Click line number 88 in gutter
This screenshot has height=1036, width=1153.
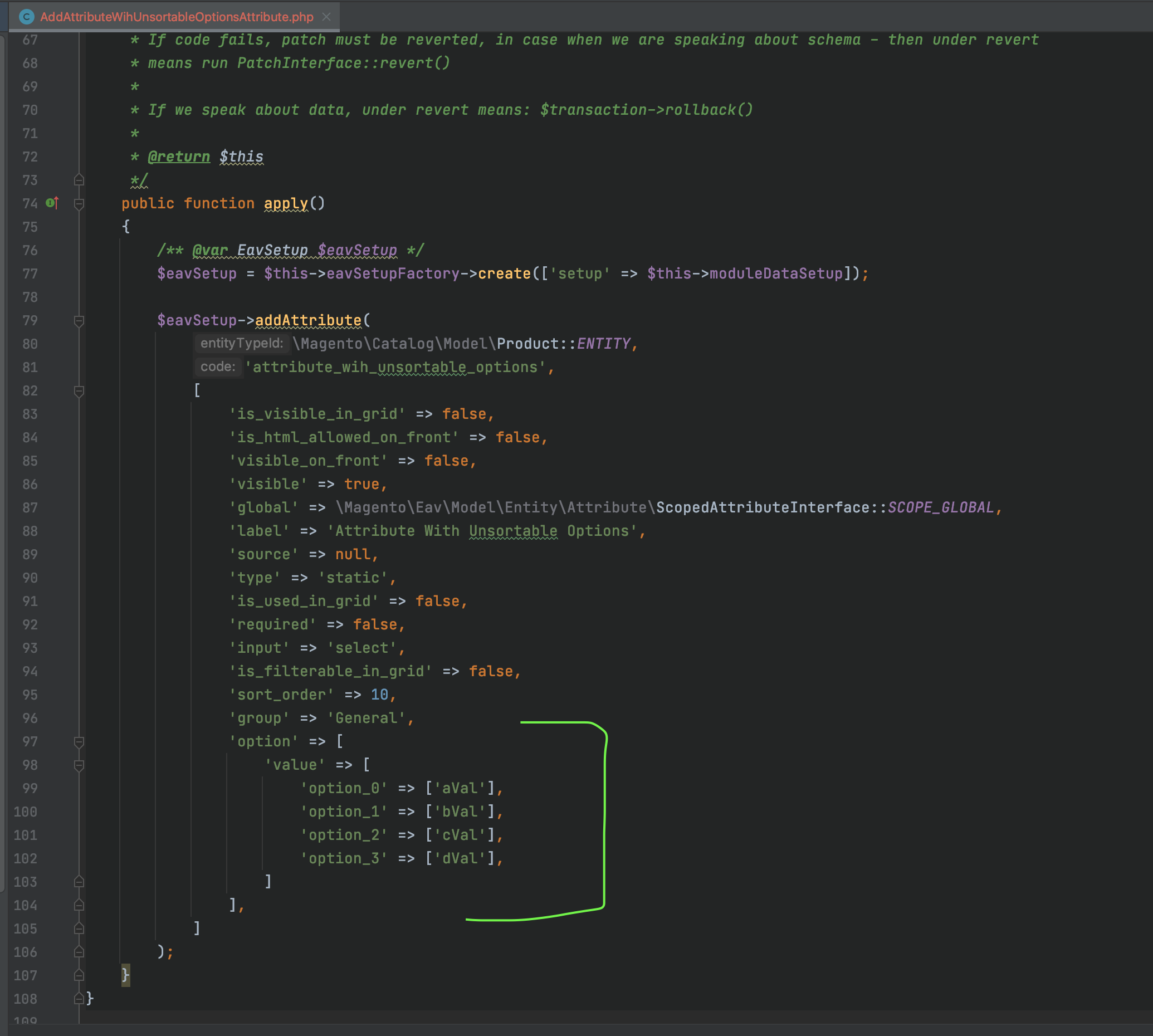coord(30,531)
